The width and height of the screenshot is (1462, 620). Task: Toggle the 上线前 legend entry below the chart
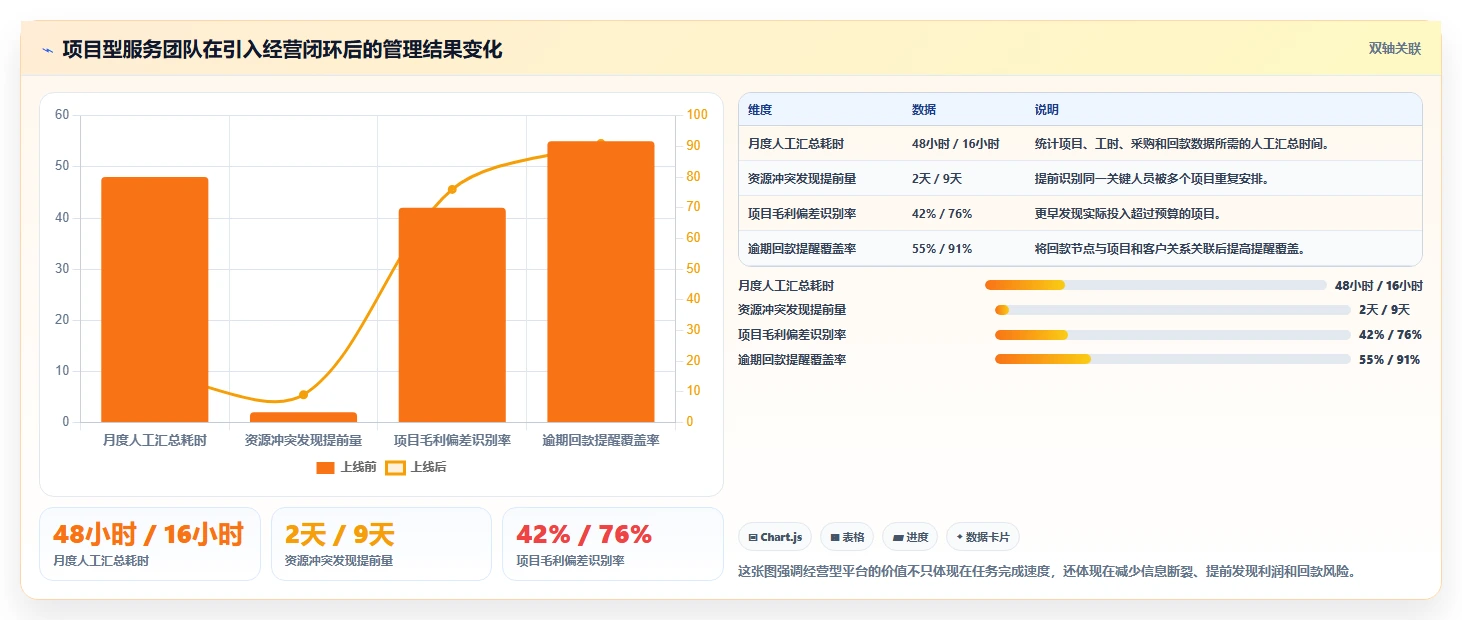[x=346, y=467]
